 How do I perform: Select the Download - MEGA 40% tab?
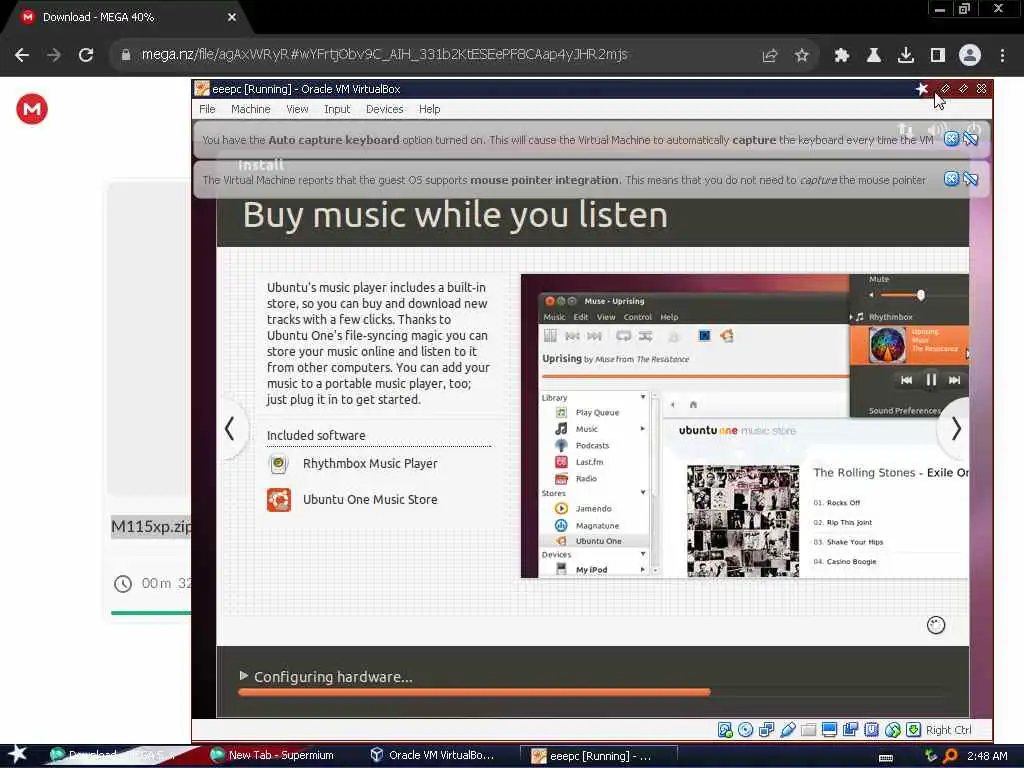point(124,17)
